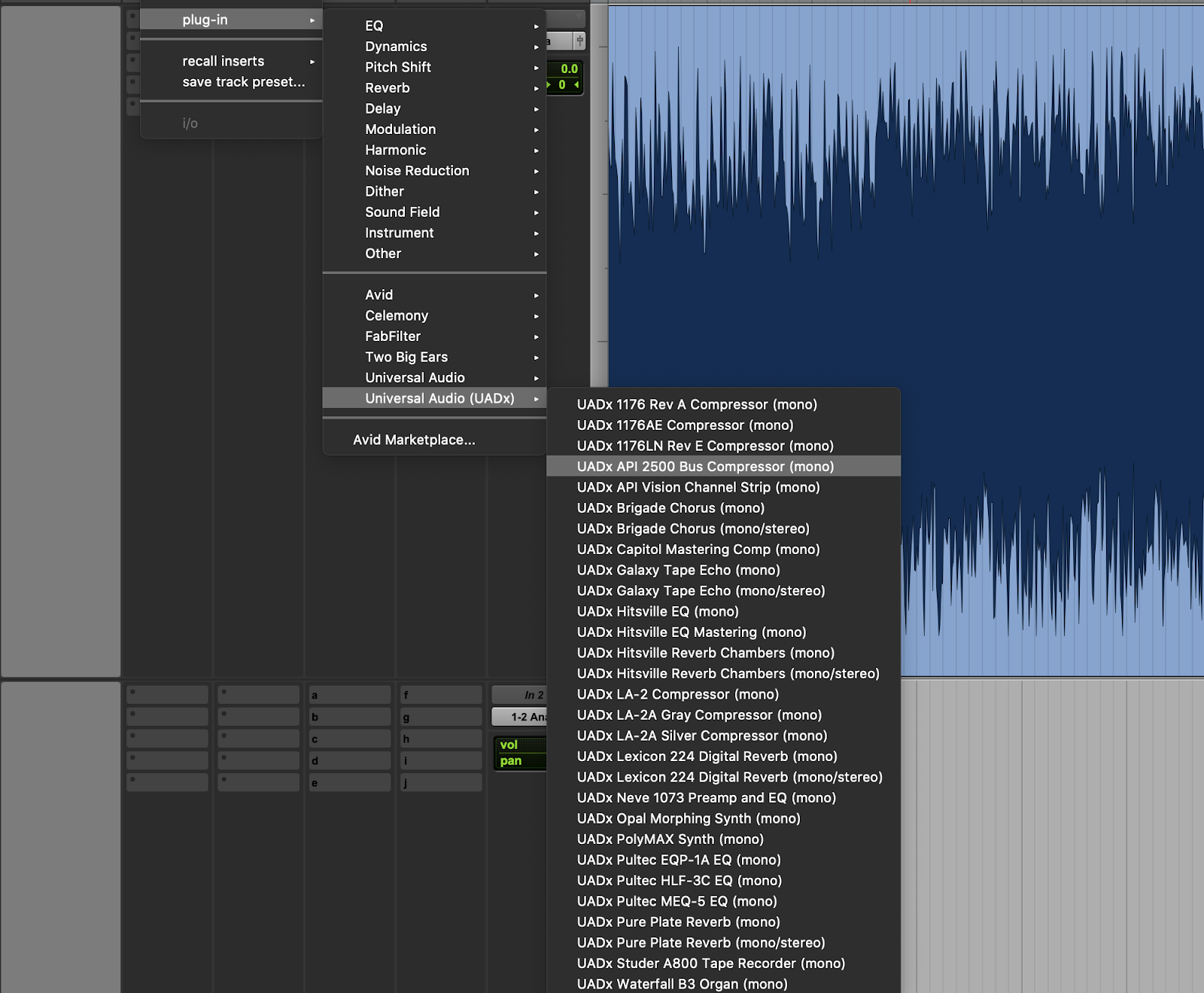This screenshot has width=1204, height=993.
Task: Insert UADx Lexicon 224 Digital Reverb (mono)
Action: [x=723, y=757]
